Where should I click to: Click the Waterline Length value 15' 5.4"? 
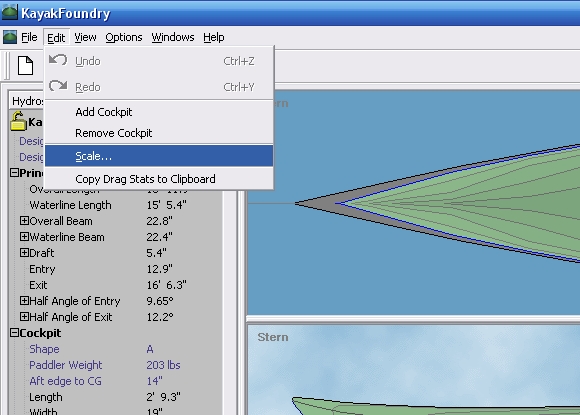click(166, 205)
